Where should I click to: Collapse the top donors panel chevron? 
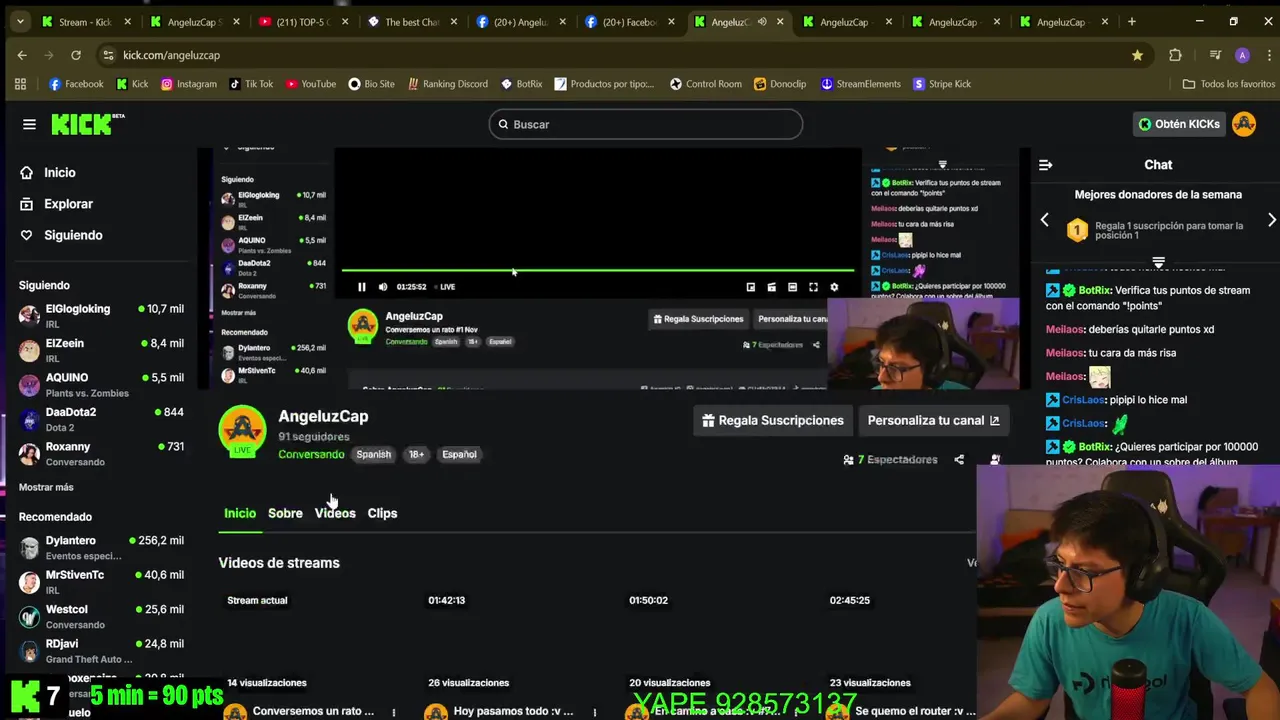point(1158,262)
